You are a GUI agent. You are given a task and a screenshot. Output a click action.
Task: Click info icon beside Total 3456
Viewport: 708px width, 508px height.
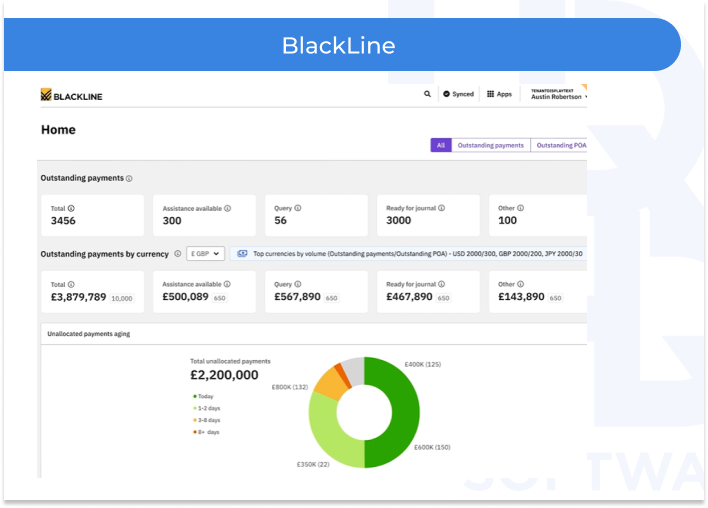(71, 208)
